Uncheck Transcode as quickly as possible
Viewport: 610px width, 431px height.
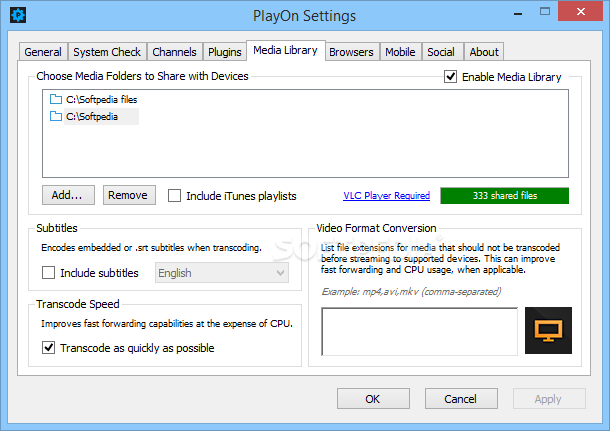pyautogui.click(x=48, y=347)
